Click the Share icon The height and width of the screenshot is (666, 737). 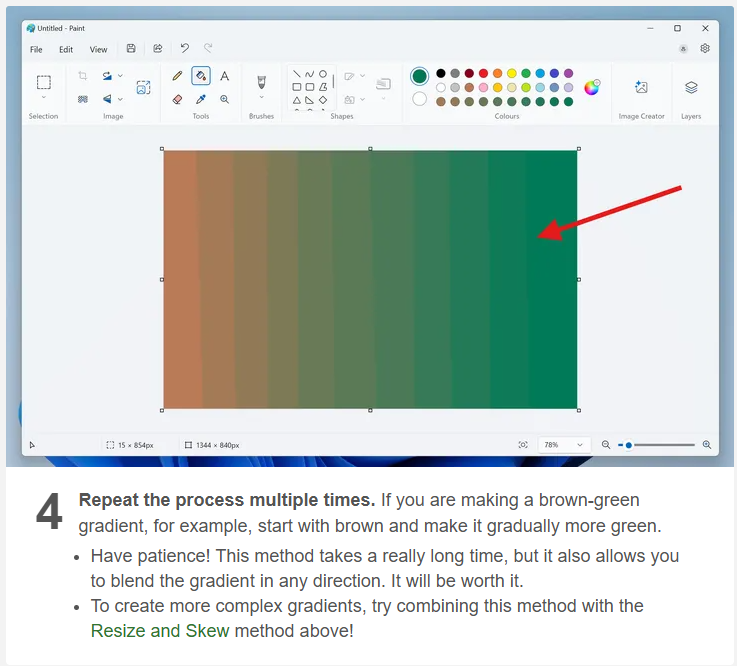point(158,48)
